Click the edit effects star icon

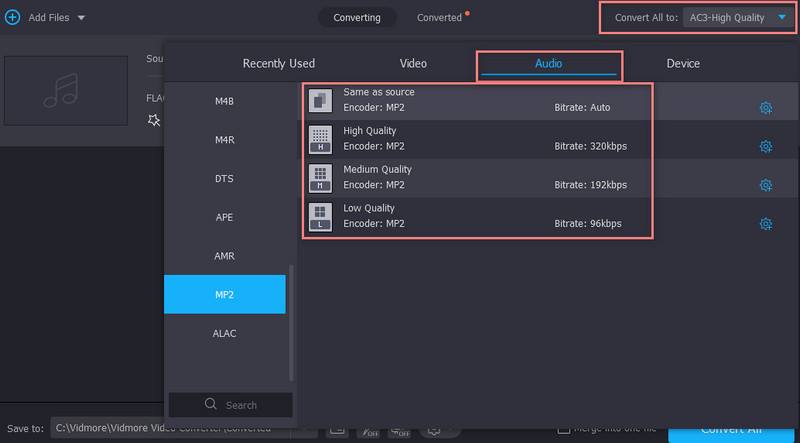tap(154, 120)
